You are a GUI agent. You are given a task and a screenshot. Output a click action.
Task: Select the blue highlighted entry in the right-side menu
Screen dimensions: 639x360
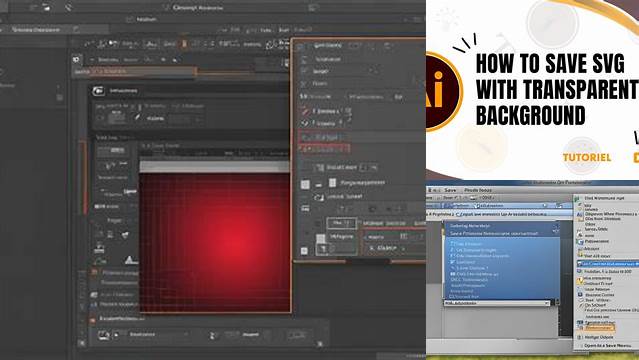(607, 264)
